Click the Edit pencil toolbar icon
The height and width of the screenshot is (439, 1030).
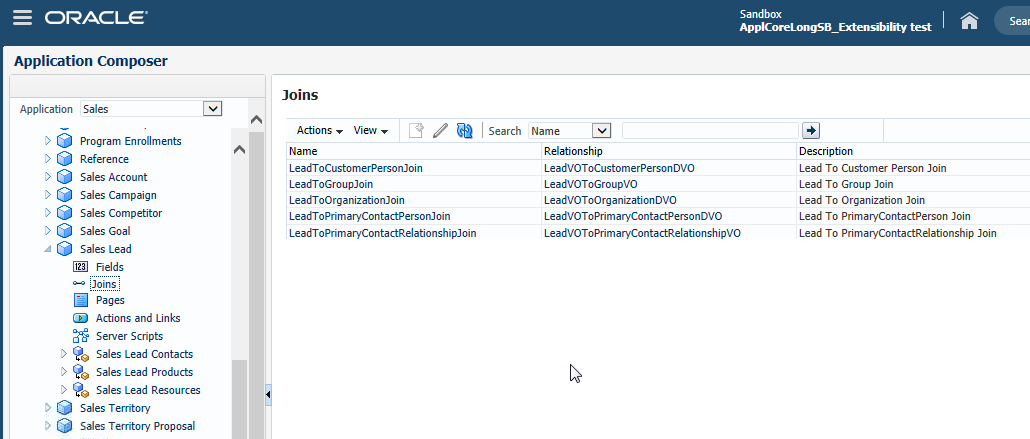(440, 131)
